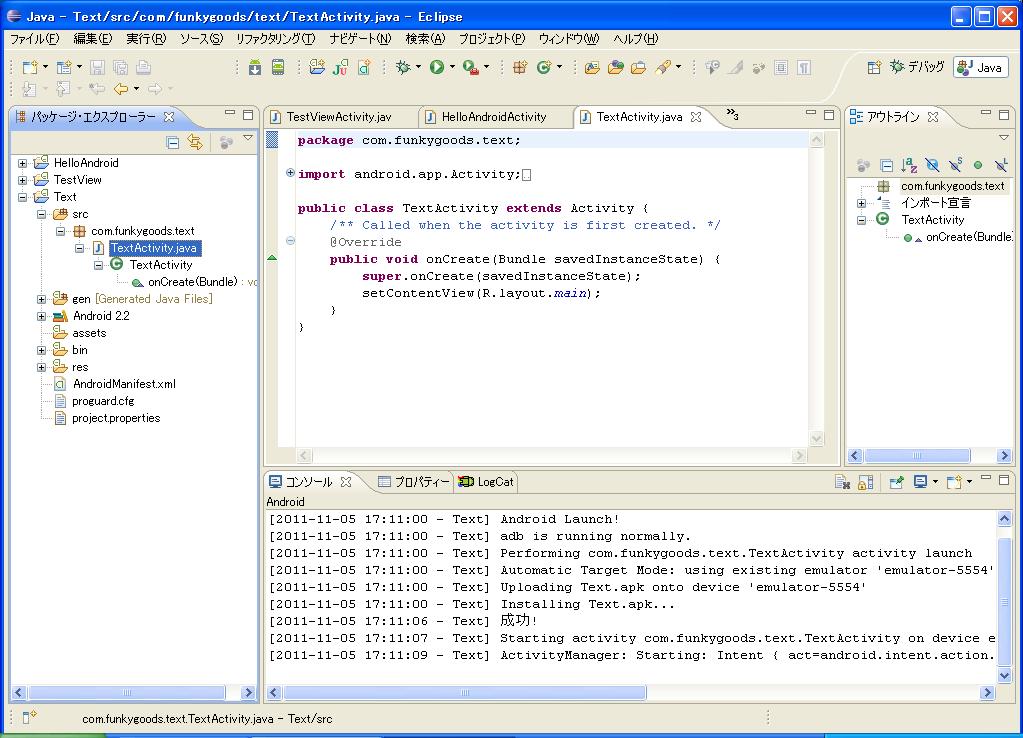
Task: Toggle Hide Static Members in Outline
Action: (955, 165)
